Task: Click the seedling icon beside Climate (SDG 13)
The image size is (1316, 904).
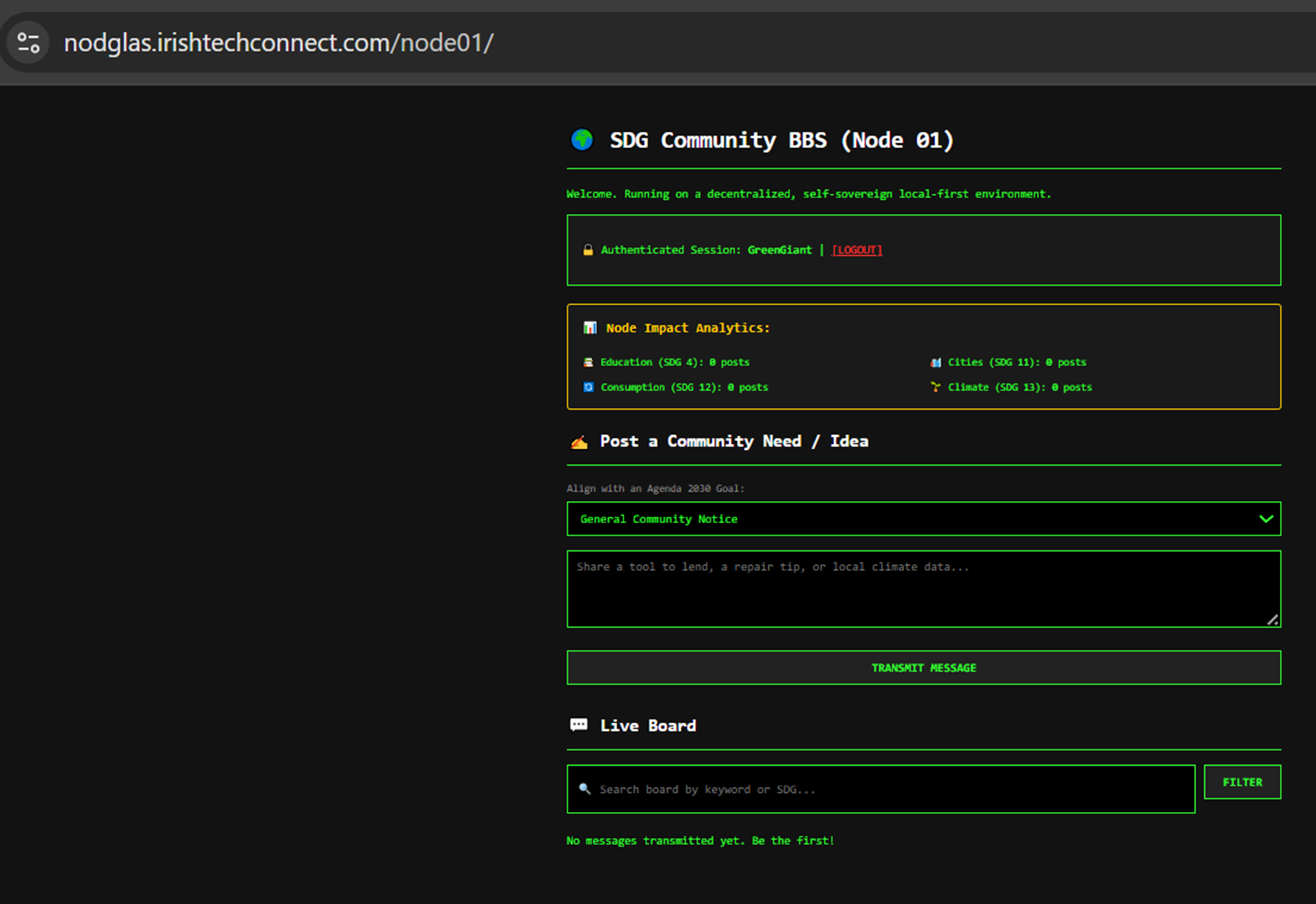Action: tap(936, 387)
